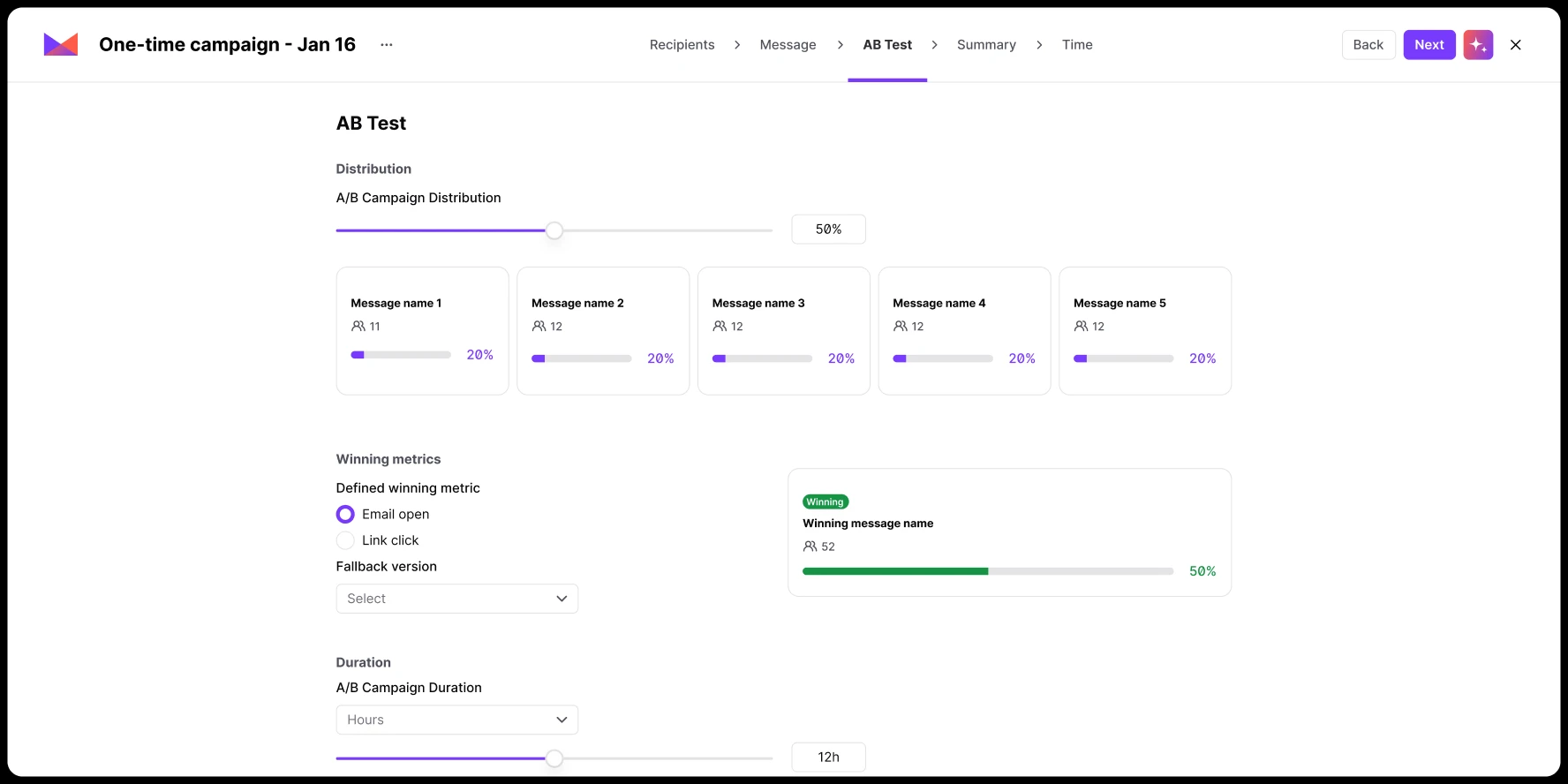Screen dimensions: 1568x784
Task: Click the 50% distribution input field
Action: click(x=828, y=230)
